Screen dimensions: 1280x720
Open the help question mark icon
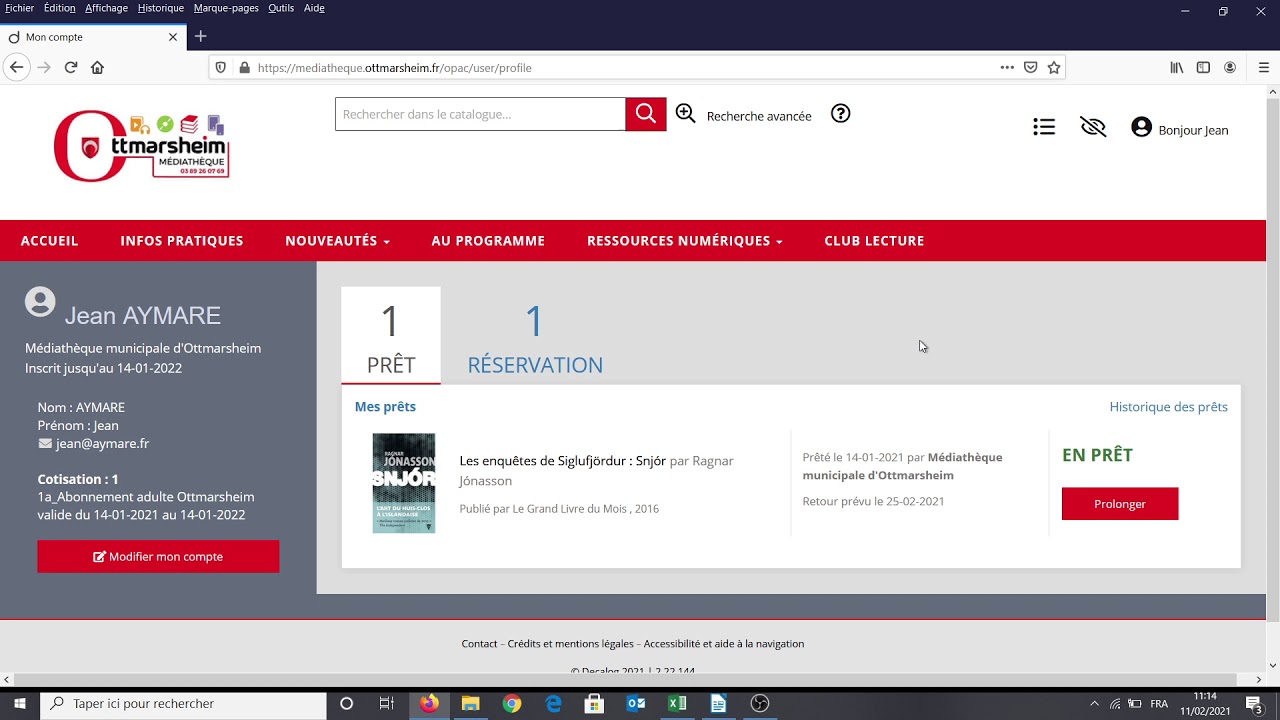[x=841, y=113]
